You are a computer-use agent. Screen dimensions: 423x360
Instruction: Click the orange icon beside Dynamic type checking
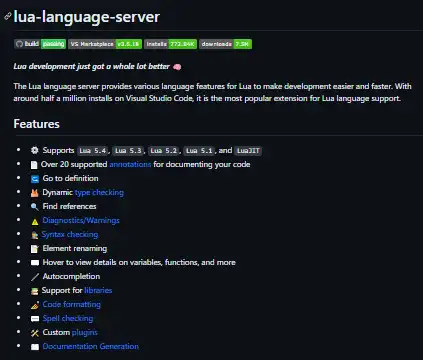click(x=35, y=193)
